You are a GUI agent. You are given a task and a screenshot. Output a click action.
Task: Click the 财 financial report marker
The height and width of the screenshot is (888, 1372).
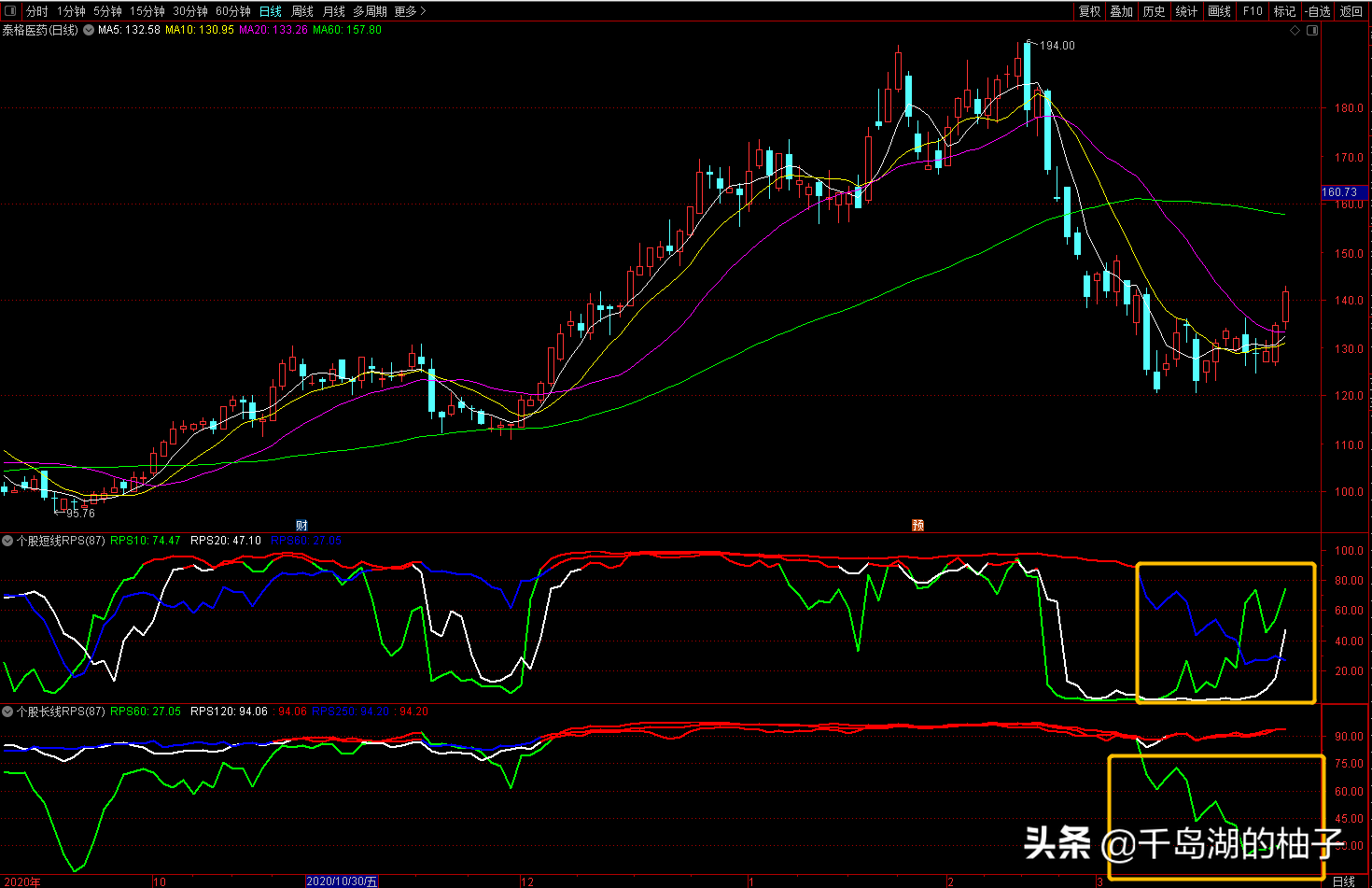coord(301,526)
